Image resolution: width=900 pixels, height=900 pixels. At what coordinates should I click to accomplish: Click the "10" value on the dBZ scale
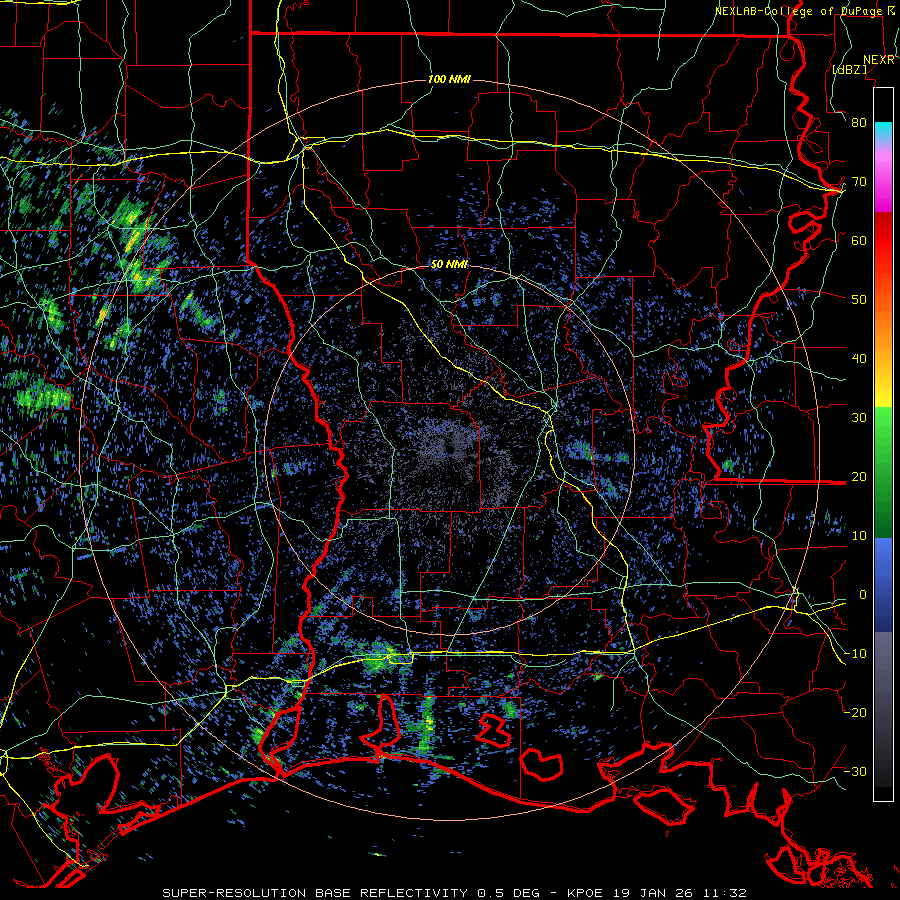pos(859,536)
